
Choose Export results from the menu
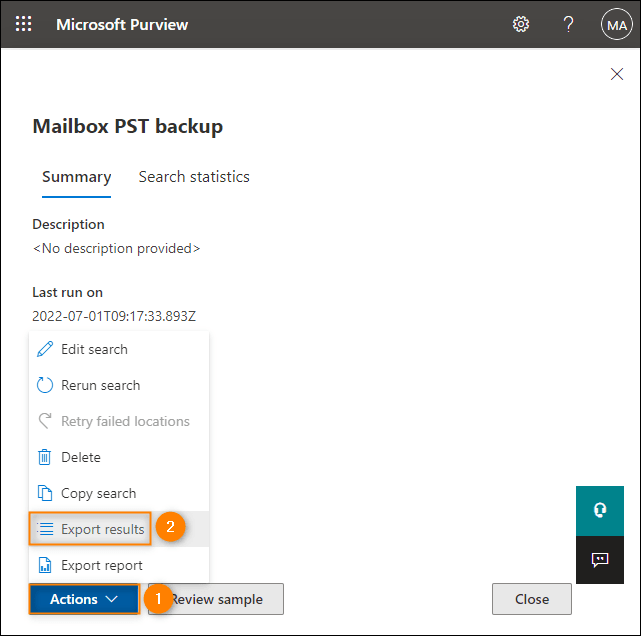[x=102, y=529]
